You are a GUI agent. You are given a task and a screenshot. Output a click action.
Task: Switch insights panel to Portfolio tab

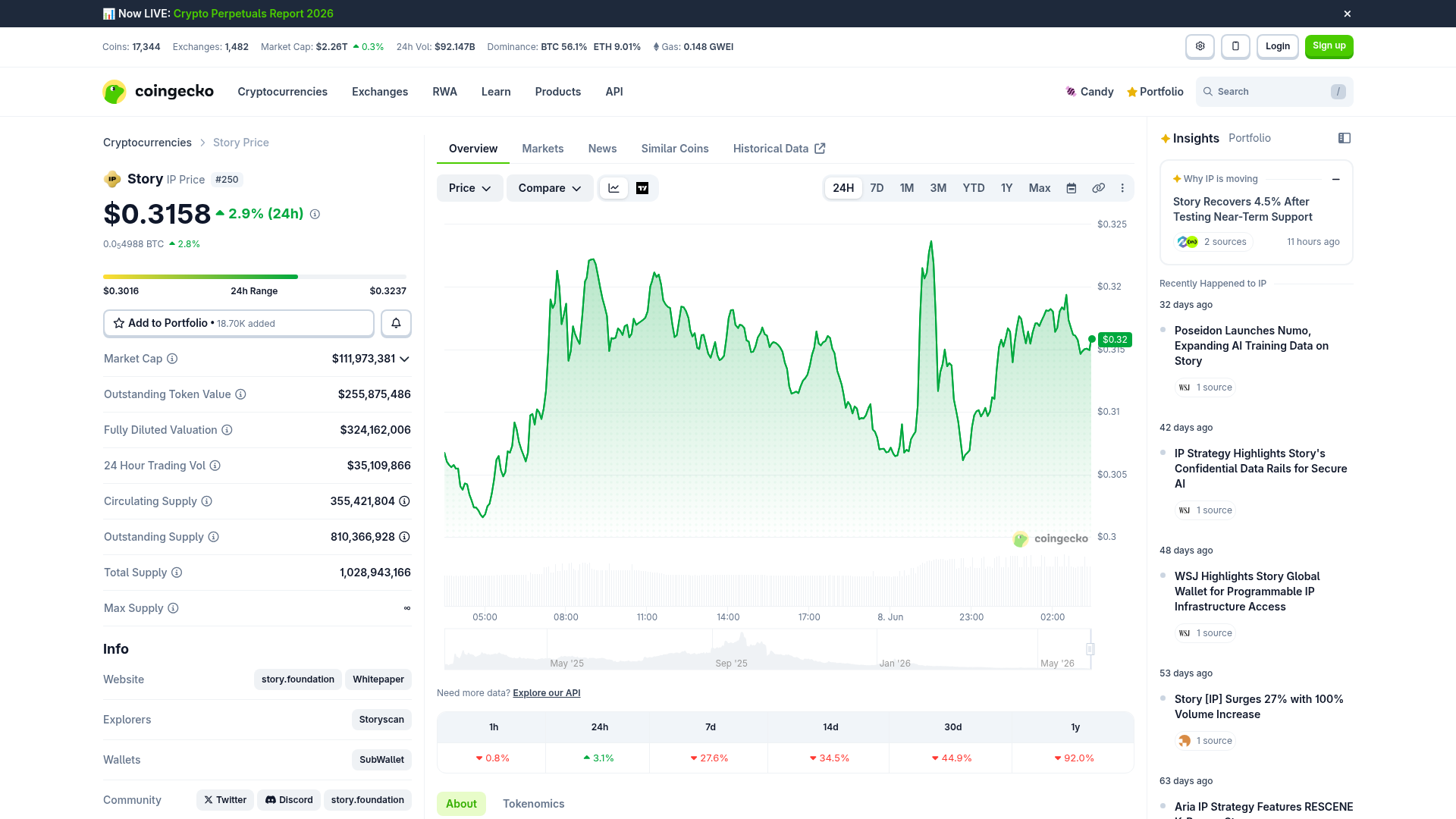pos(1250,138)
